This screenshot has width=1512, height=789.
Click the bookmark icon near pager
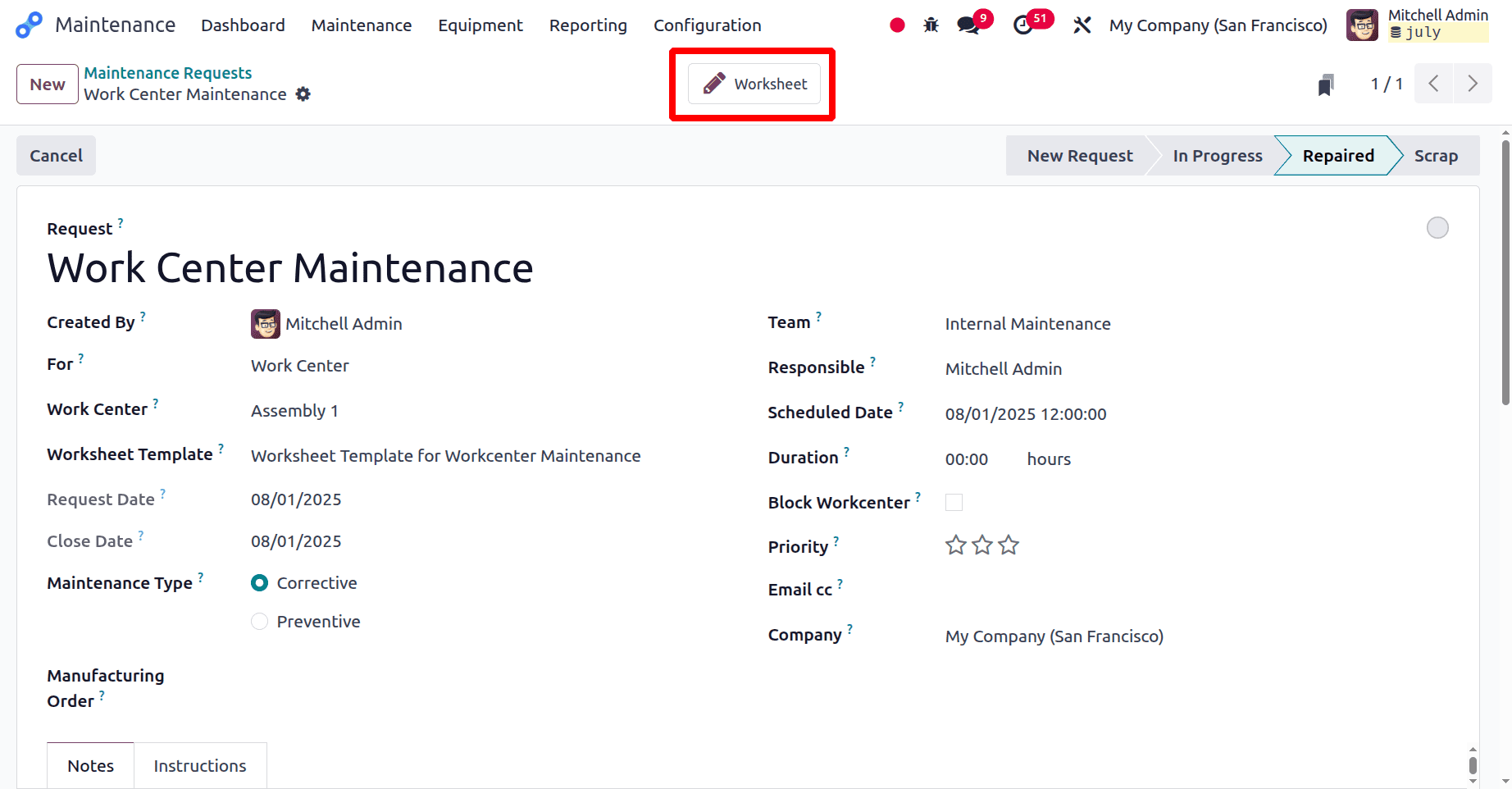coord(1326,84)
